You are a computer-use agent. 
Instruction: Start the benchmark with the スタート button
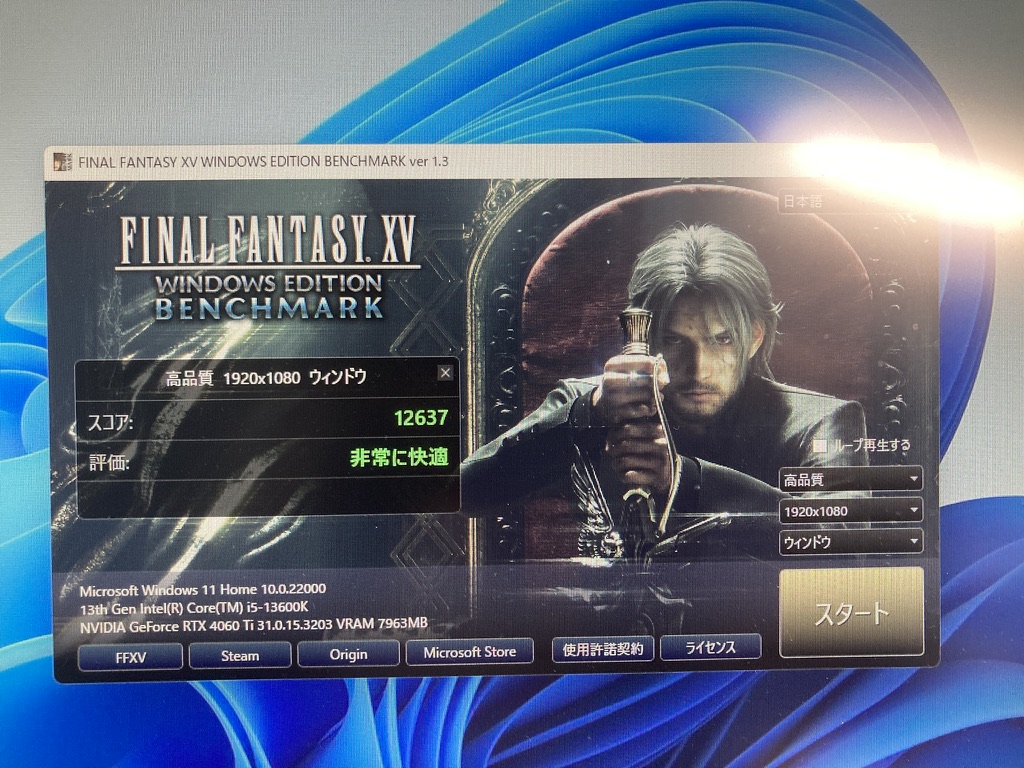point(852,613)
